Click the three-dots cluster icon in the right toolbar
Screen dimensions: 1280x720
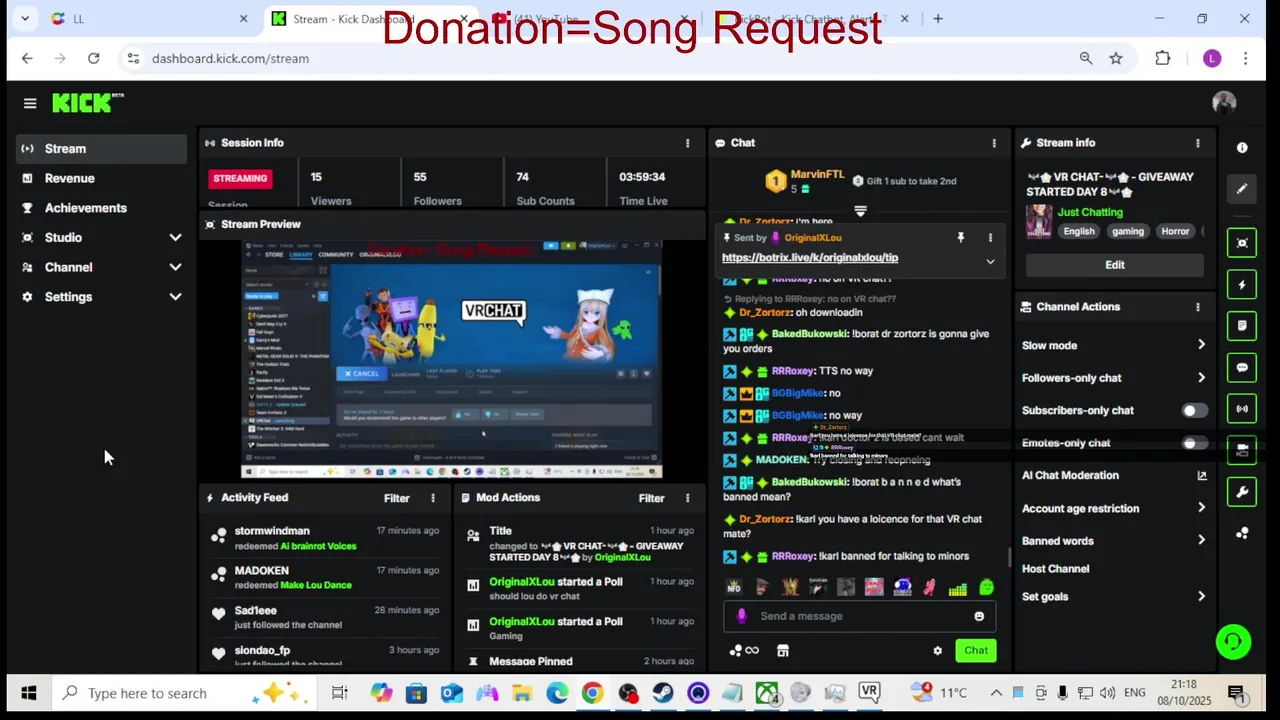[x=1242, y=533]
